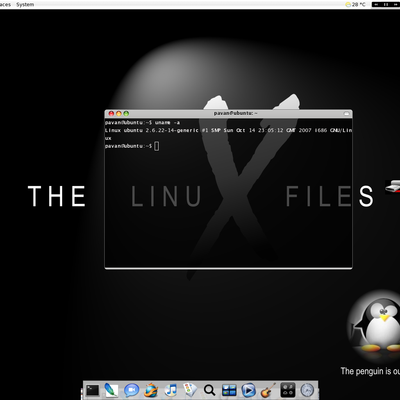Launch the blue feather text editor in dock
The height and width of the screenshot is (400, 400).
click(111, 390)
